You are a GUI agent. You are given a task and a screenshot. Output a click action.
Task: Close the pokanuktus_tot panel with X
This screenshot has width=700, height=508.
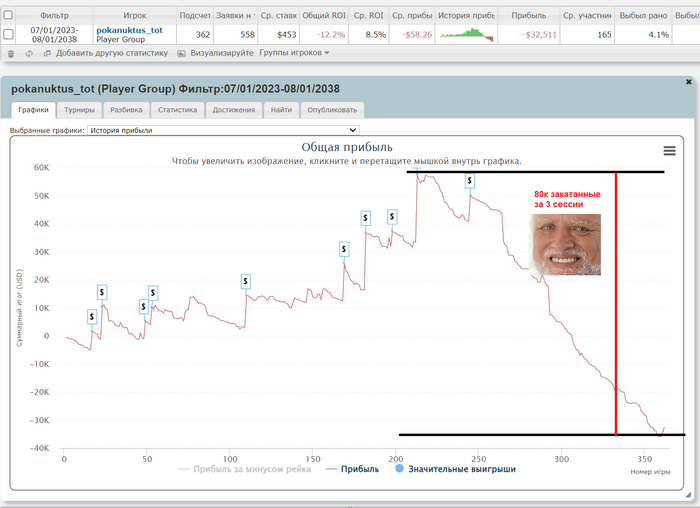tap(688, 82)
